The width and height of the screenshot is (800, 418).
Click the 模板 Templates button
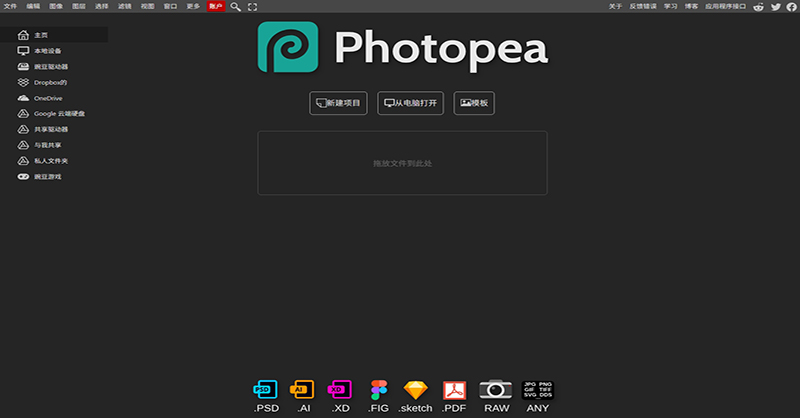pyautogui.click(x=474, y=103)
